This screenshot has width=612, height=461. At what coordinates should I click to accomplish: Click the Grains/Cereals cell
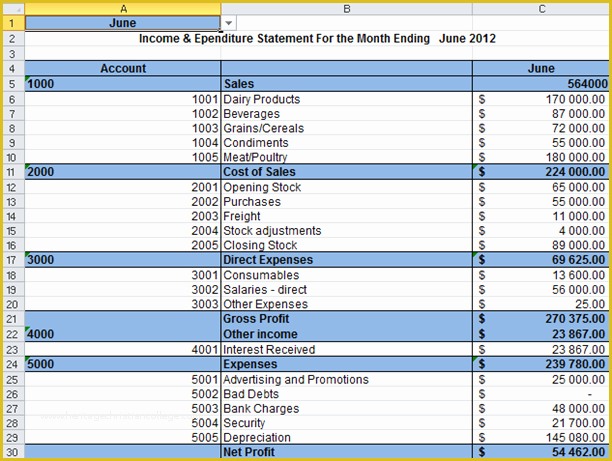347,128
